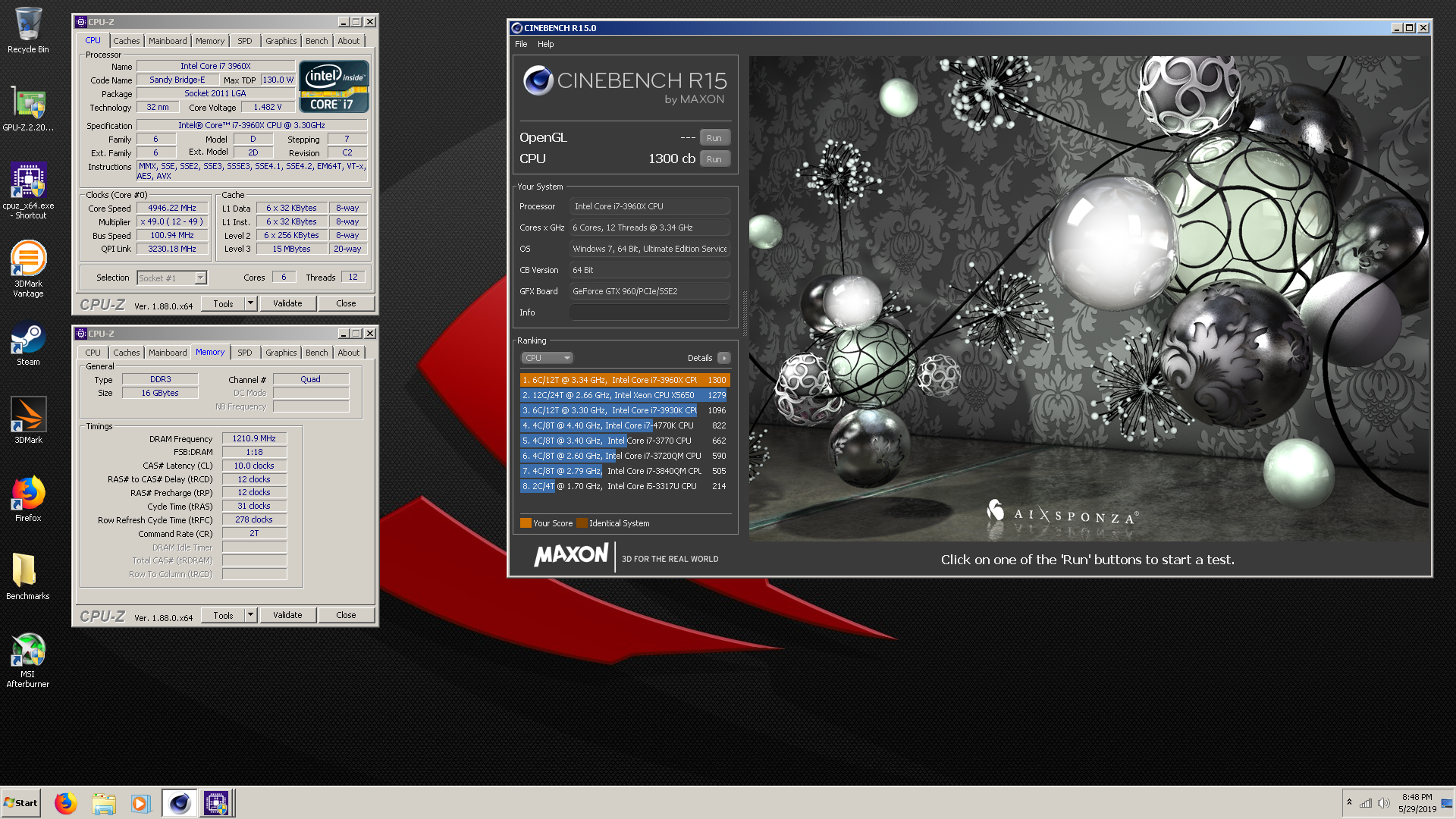Click the CPU-Z taskbar icon
This screenshot has height=819, width=1456.
coord(216,803)
